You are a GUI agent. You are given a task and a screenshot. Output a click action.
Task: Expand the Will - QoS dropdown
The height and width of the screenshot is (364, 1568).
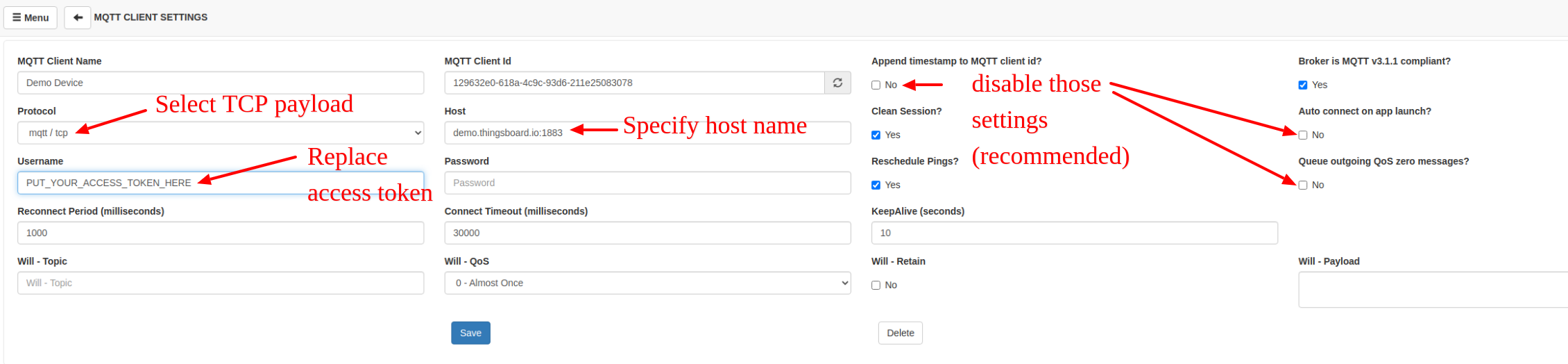tap(647, 283)
